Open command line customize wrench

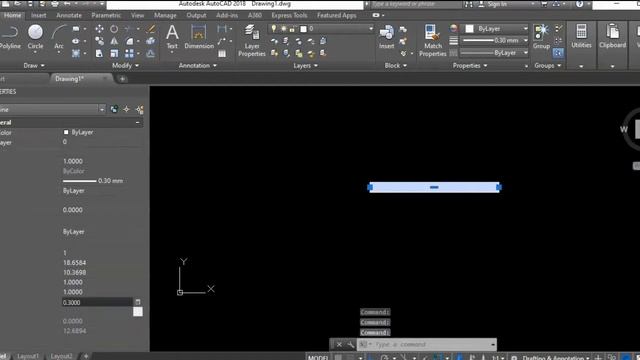pyautogui.click(x=351, y=344)
